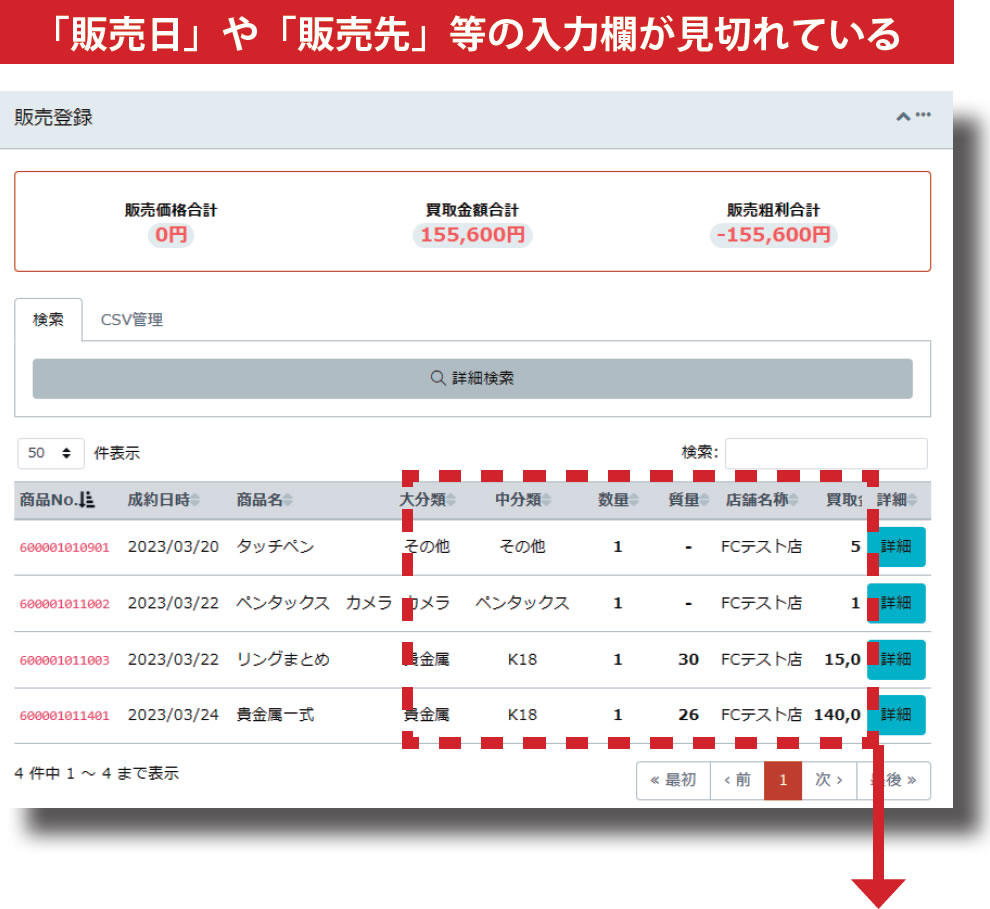Select the 検索 tab
This screenshot has height=909, width=990.
[x=48, y=320]
